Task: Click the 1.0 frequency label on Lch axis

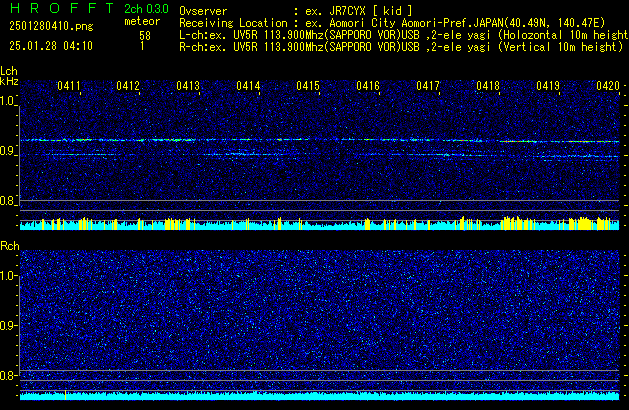Action: pyautogui.click(x=7, y=101)
